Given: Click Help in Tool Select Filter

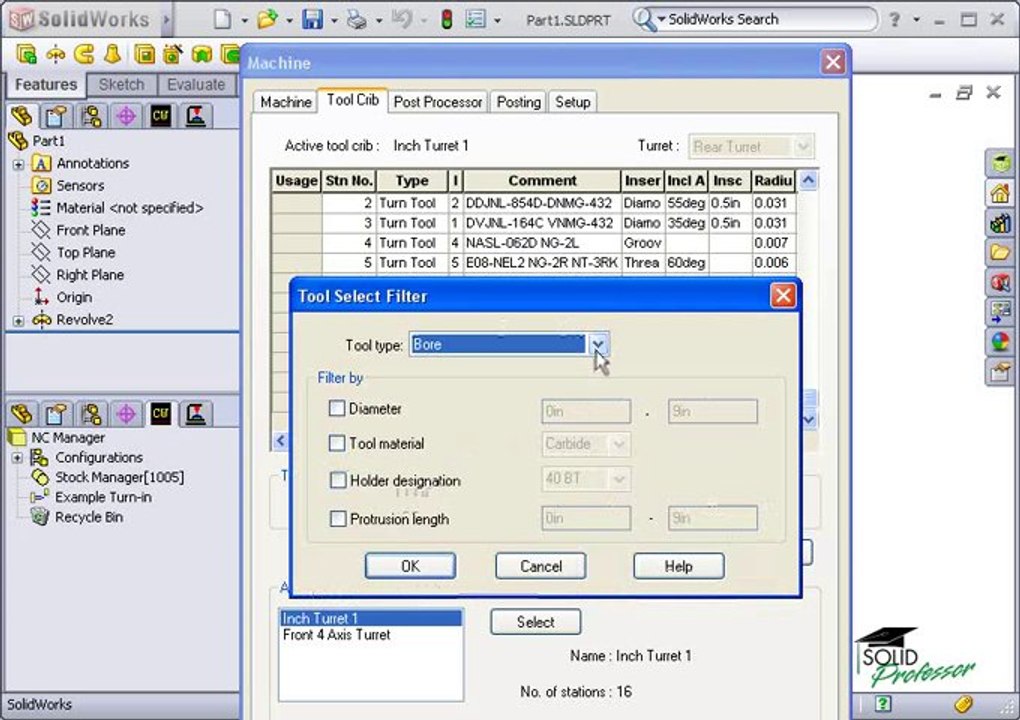Looking at the screenshot, I should 678,566.
